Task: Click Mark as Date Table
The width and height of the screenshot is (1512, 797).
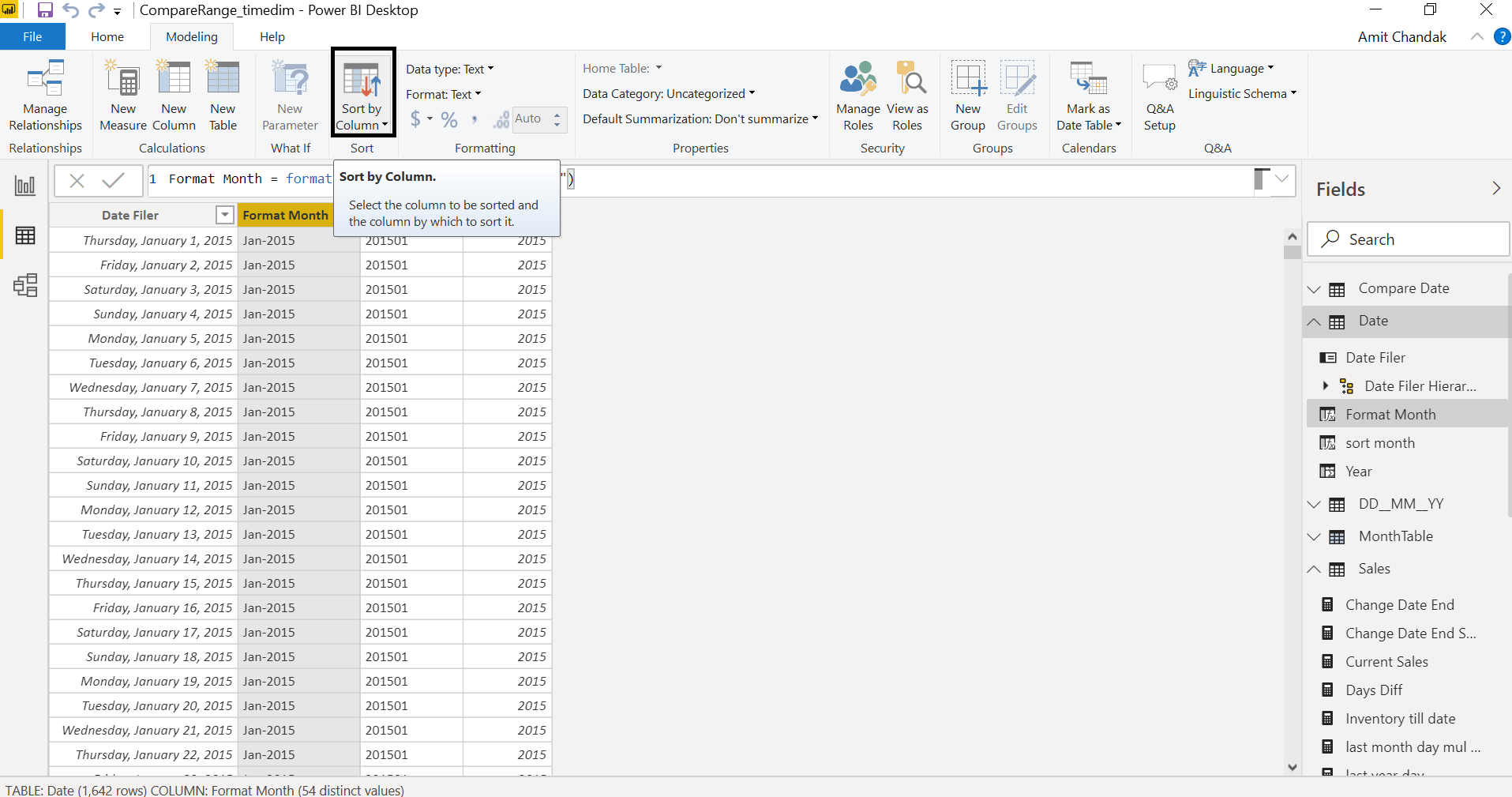Action: [1089, 95]
